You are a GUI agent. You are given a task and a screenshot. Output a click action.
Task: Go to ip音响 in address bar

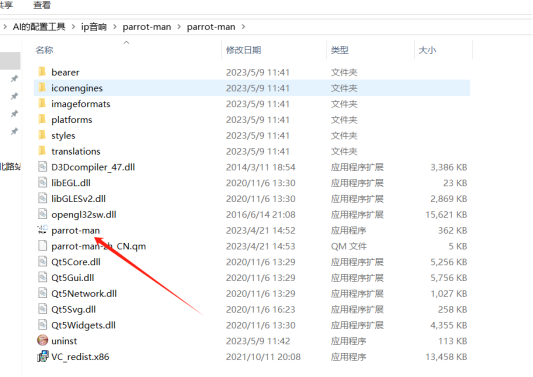tap(93, 27)
